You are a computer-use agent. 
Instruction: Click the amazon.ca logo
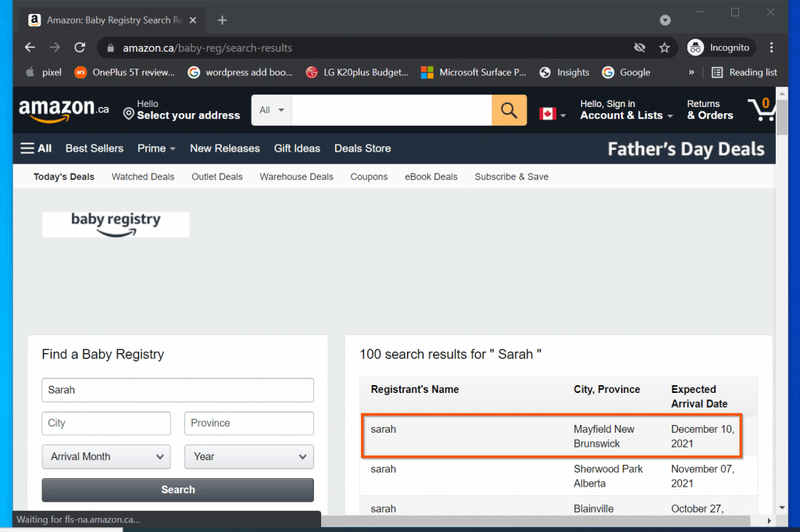[x=64, y=110]
